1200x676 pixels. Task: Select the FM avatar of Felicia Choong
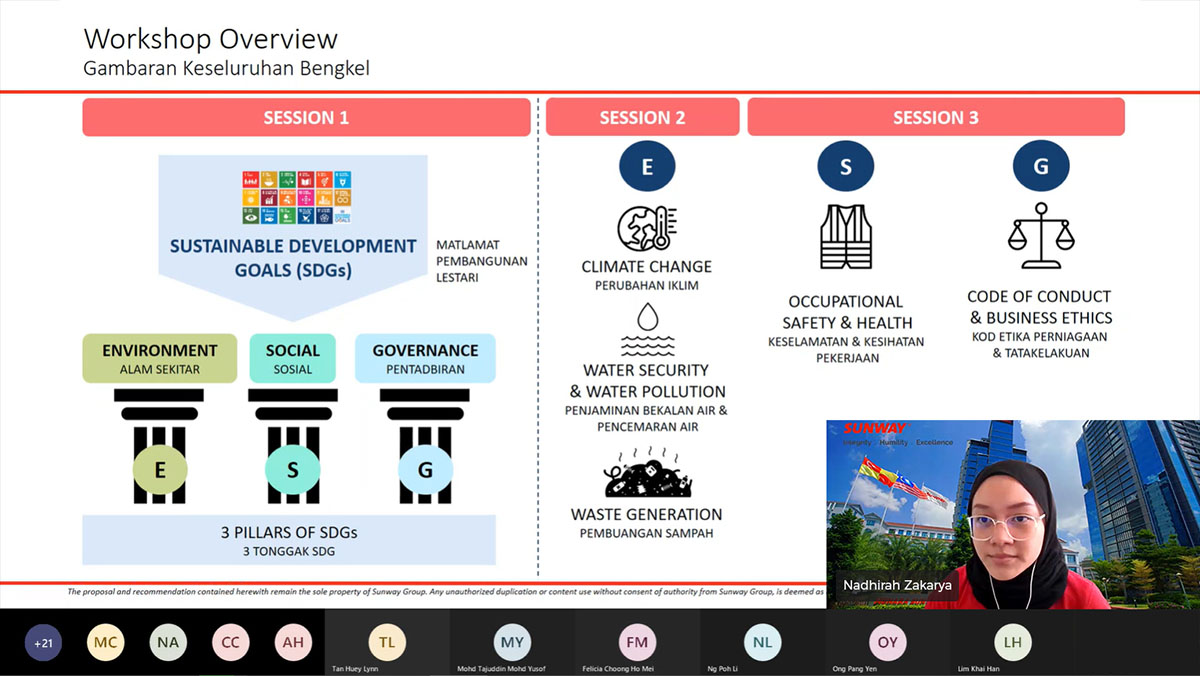click(637, 641)
